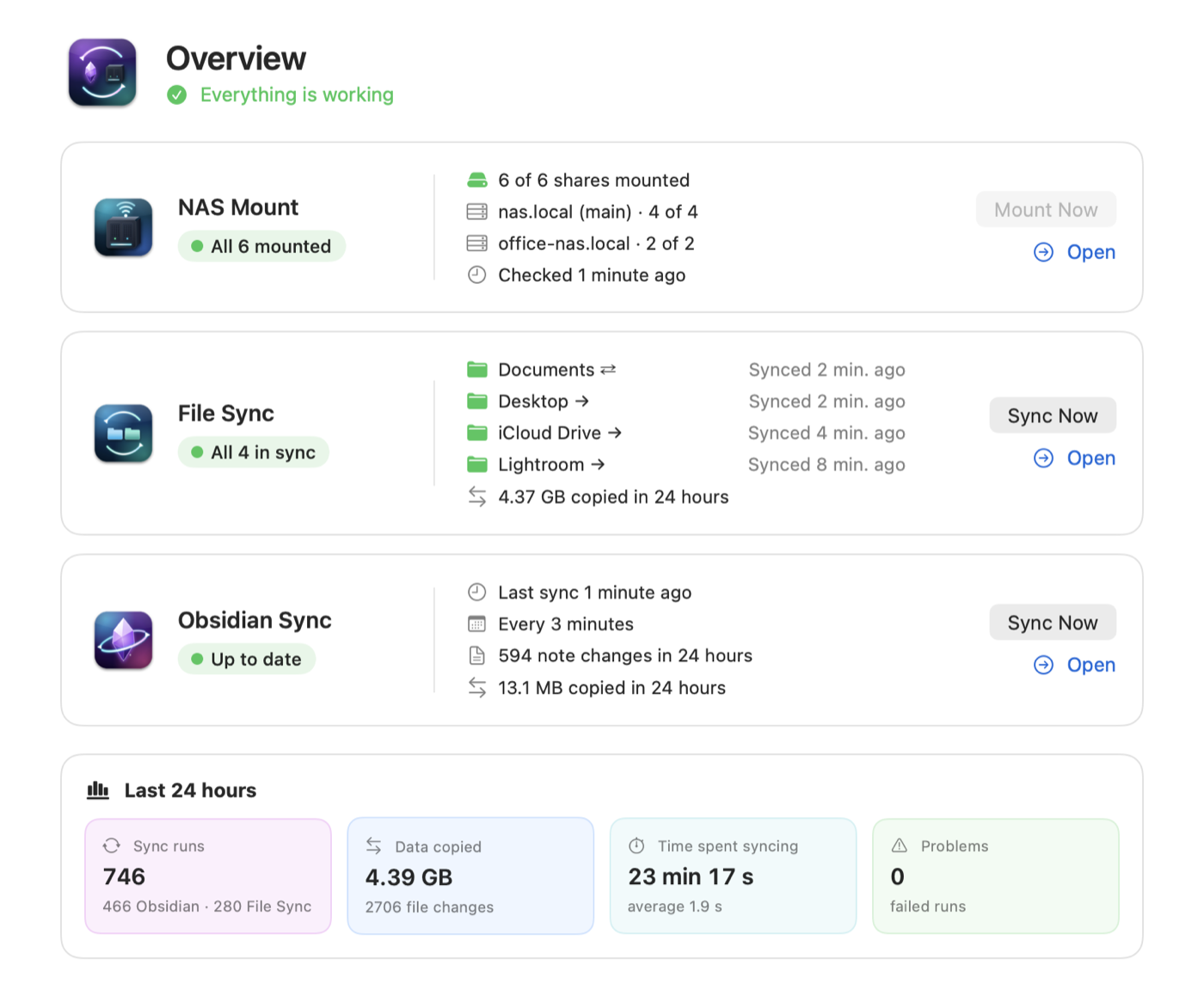Click the iCloud Drive sync folder name
1204x989 pixels.
(550, 433)
